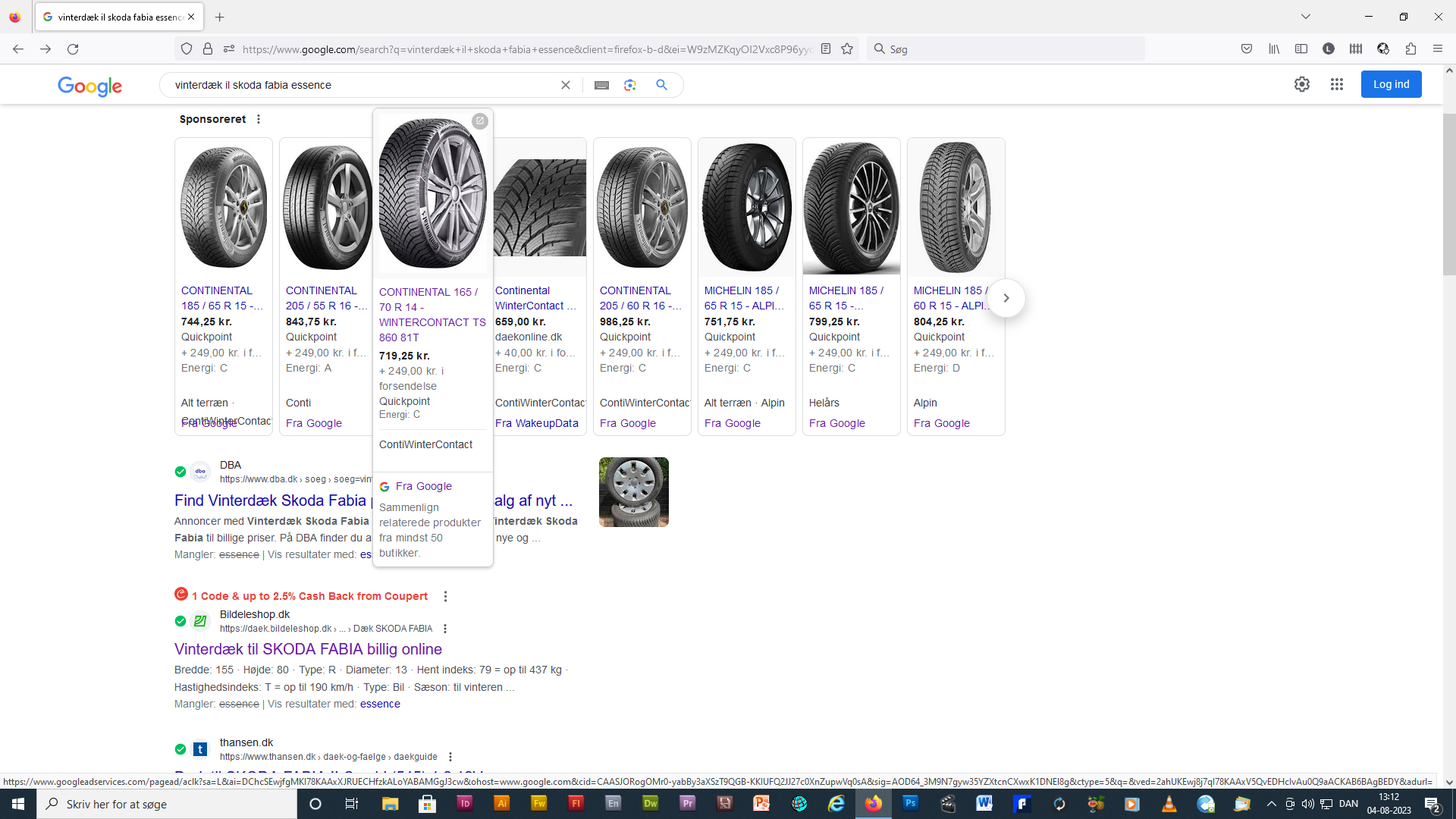This screenshot has width=1456, height=819.
Task: Go forward to the next page
Action: click(45, 49)
